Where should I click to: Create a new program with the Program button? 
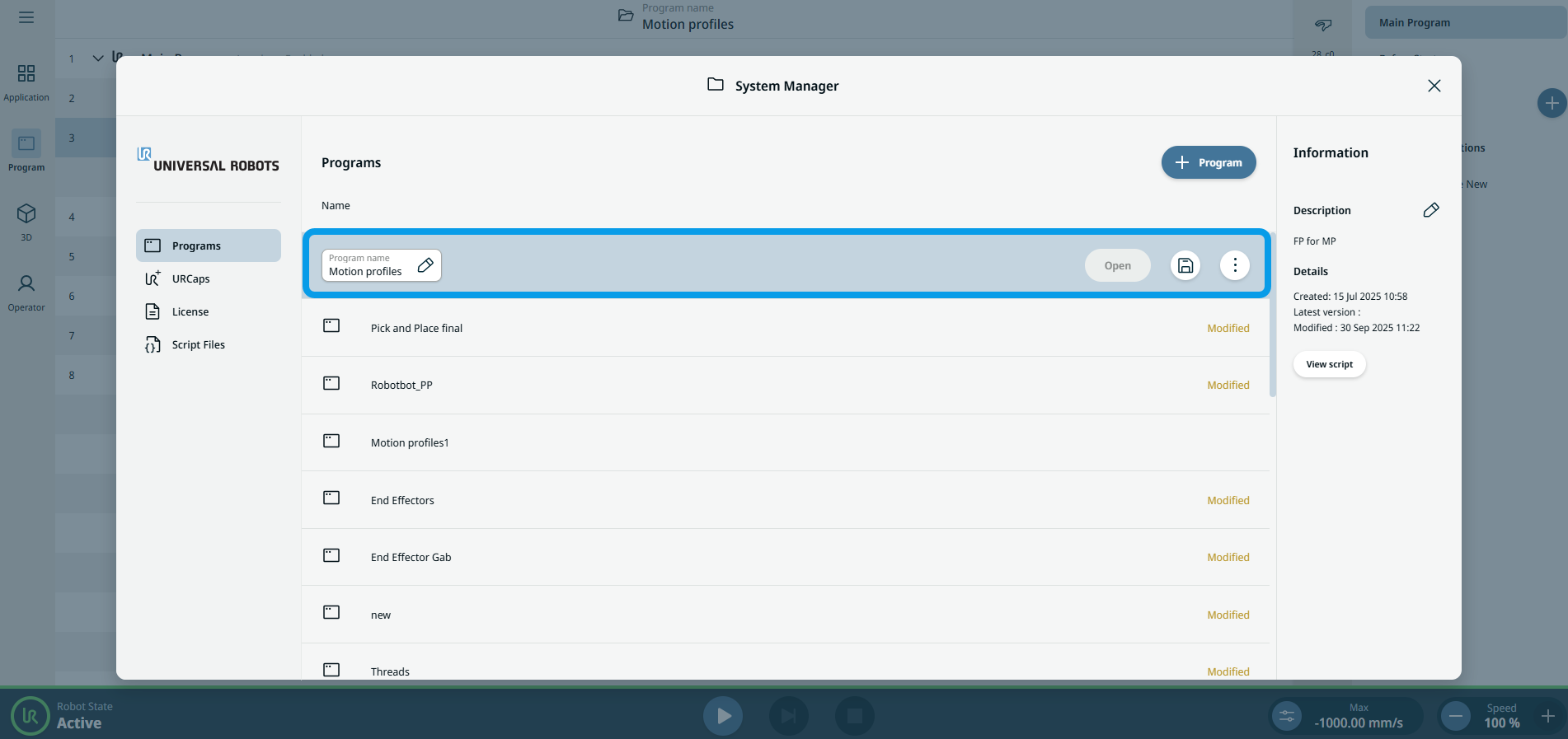click(x=1208, y=163)
